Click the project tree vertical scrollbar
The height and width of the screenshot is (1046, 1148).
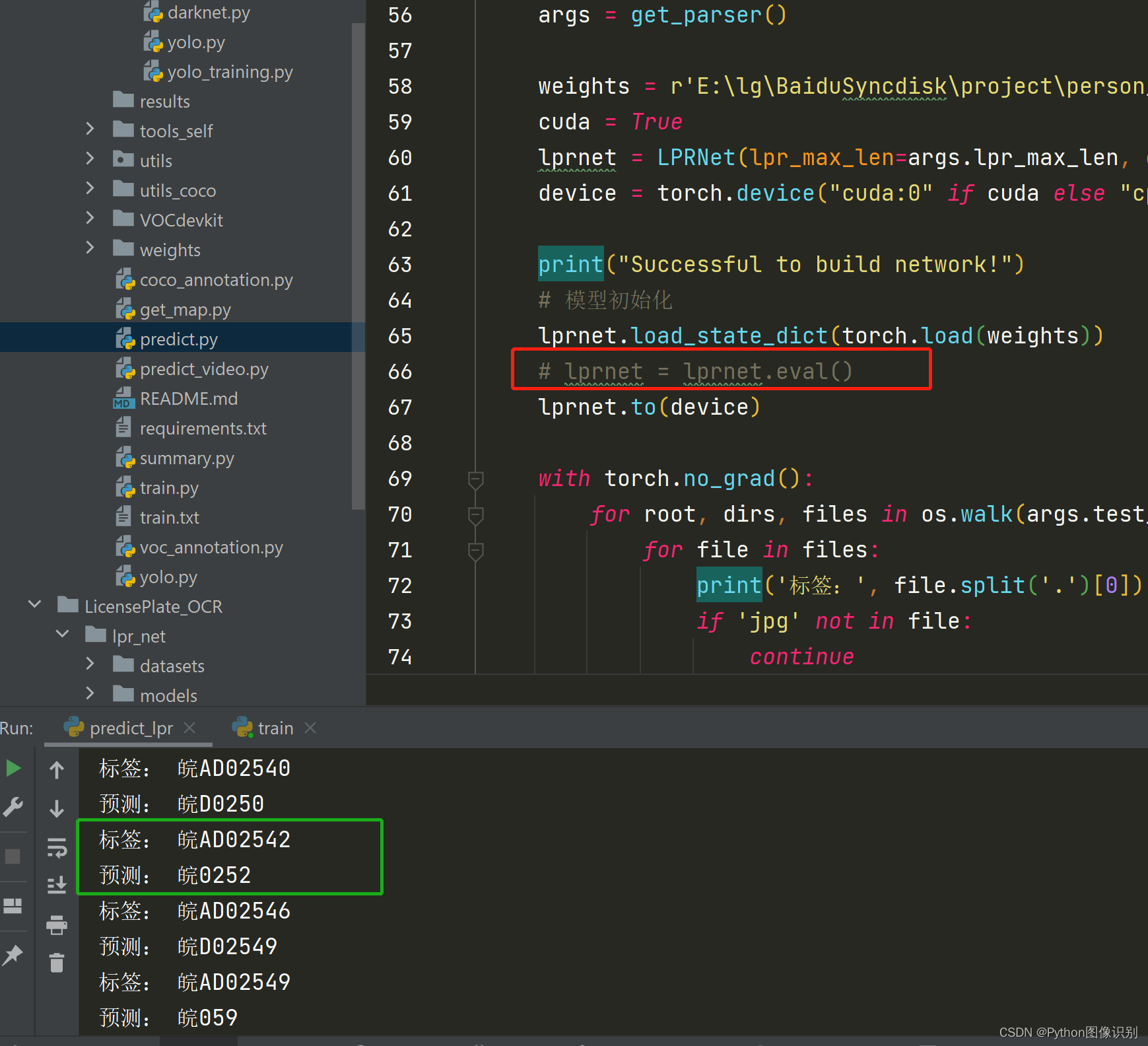point(358,266)
